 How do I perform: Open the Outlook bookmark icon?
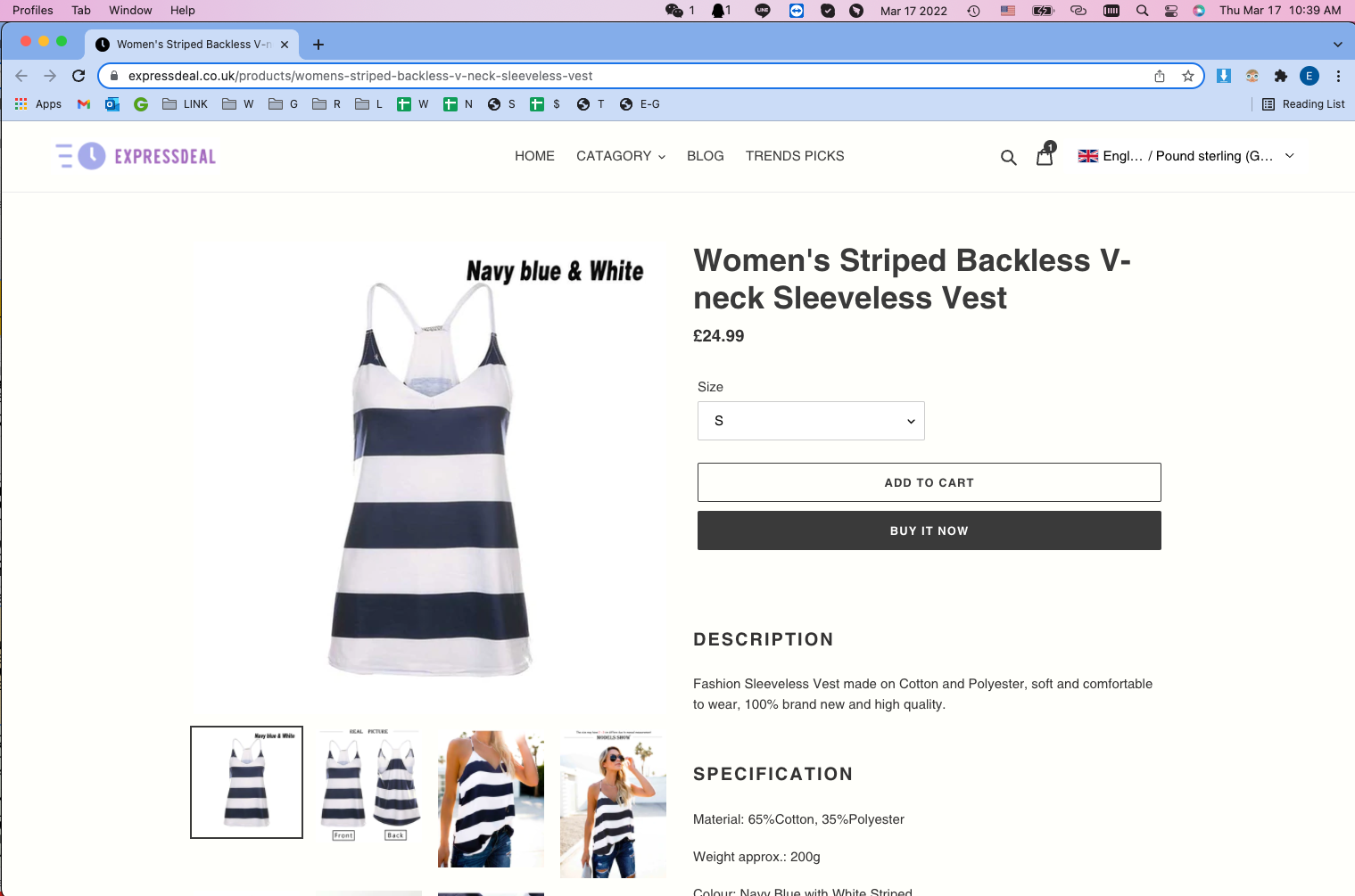(x=112, y=104)
